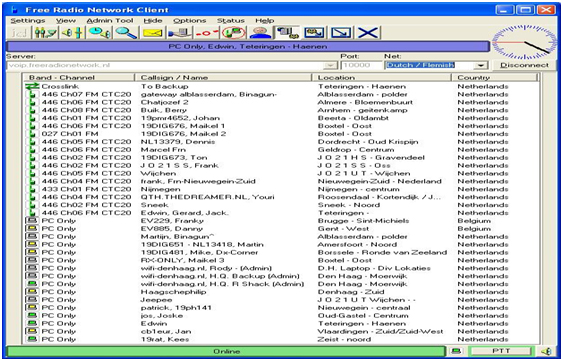Select the 19DIG673, Ton row
Viewport: 563px width, 361px height.
(x=282, y=158)
